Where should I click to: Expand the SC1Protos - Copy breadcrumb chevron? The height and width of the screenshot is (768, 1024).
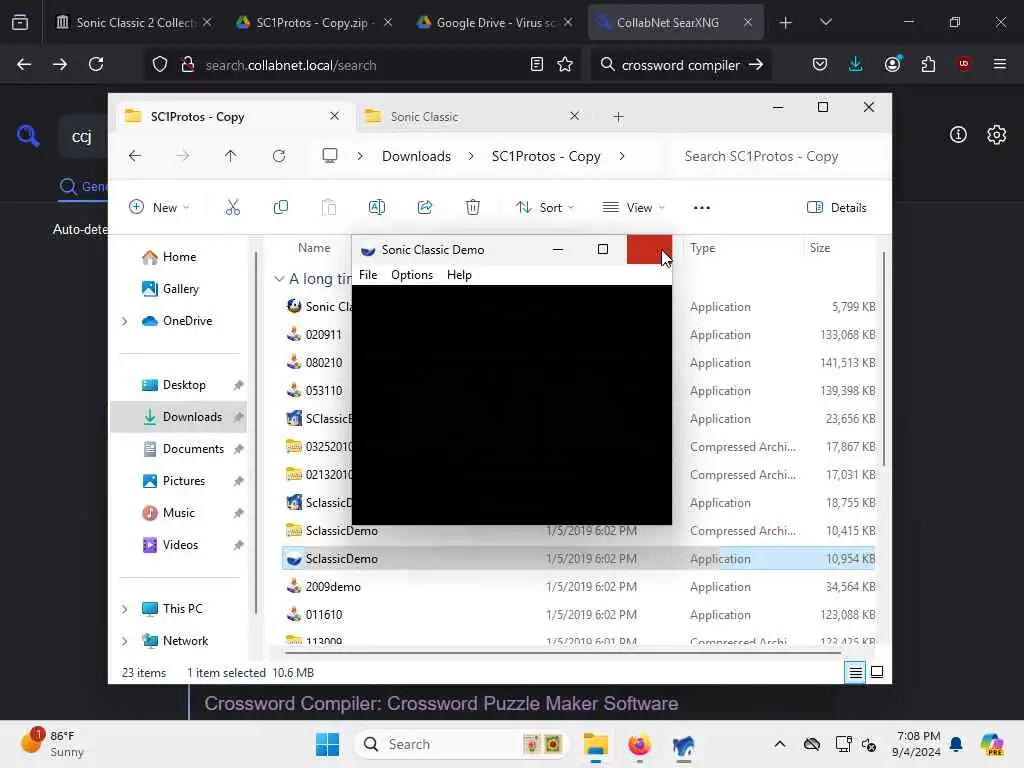(622, 156)
